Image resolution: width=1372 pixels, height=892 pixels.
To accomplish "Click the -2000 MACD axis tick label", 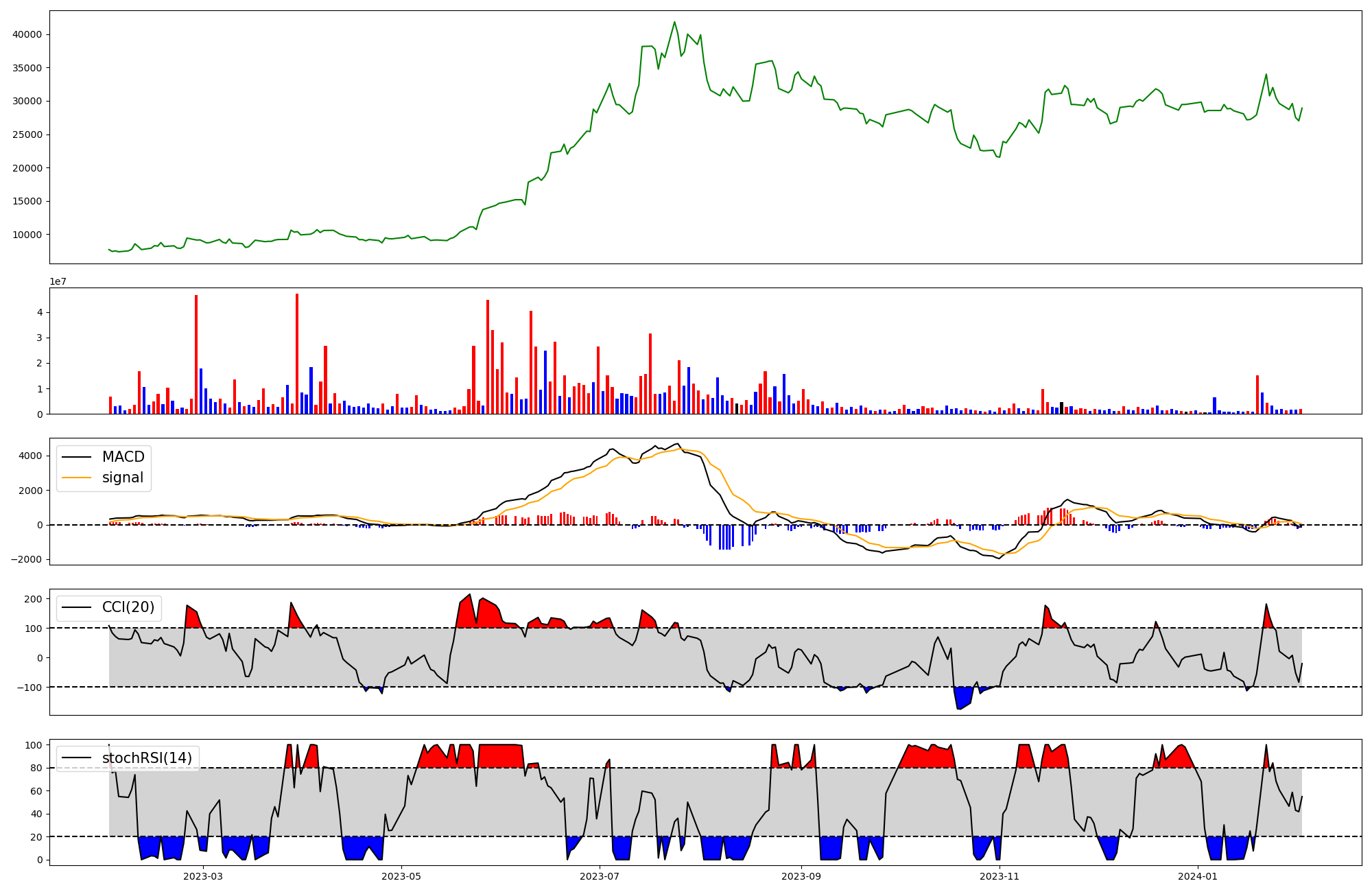I will pyautogui.click(x=27, y=559).
